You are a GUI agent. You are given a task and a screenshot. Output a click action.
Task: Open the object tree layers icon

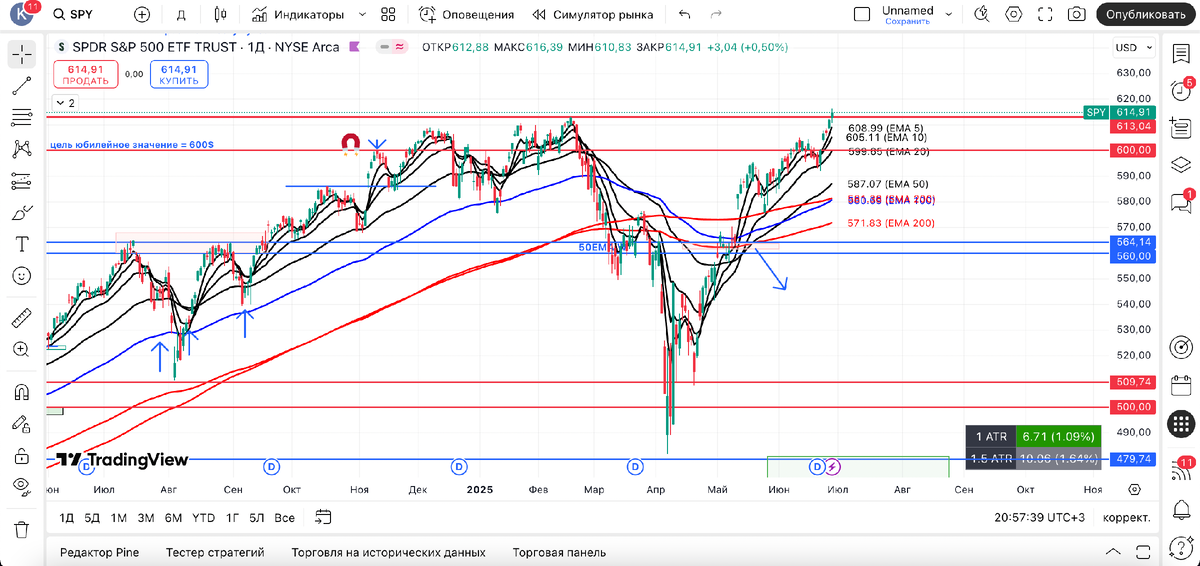(x=1181, y=164)
